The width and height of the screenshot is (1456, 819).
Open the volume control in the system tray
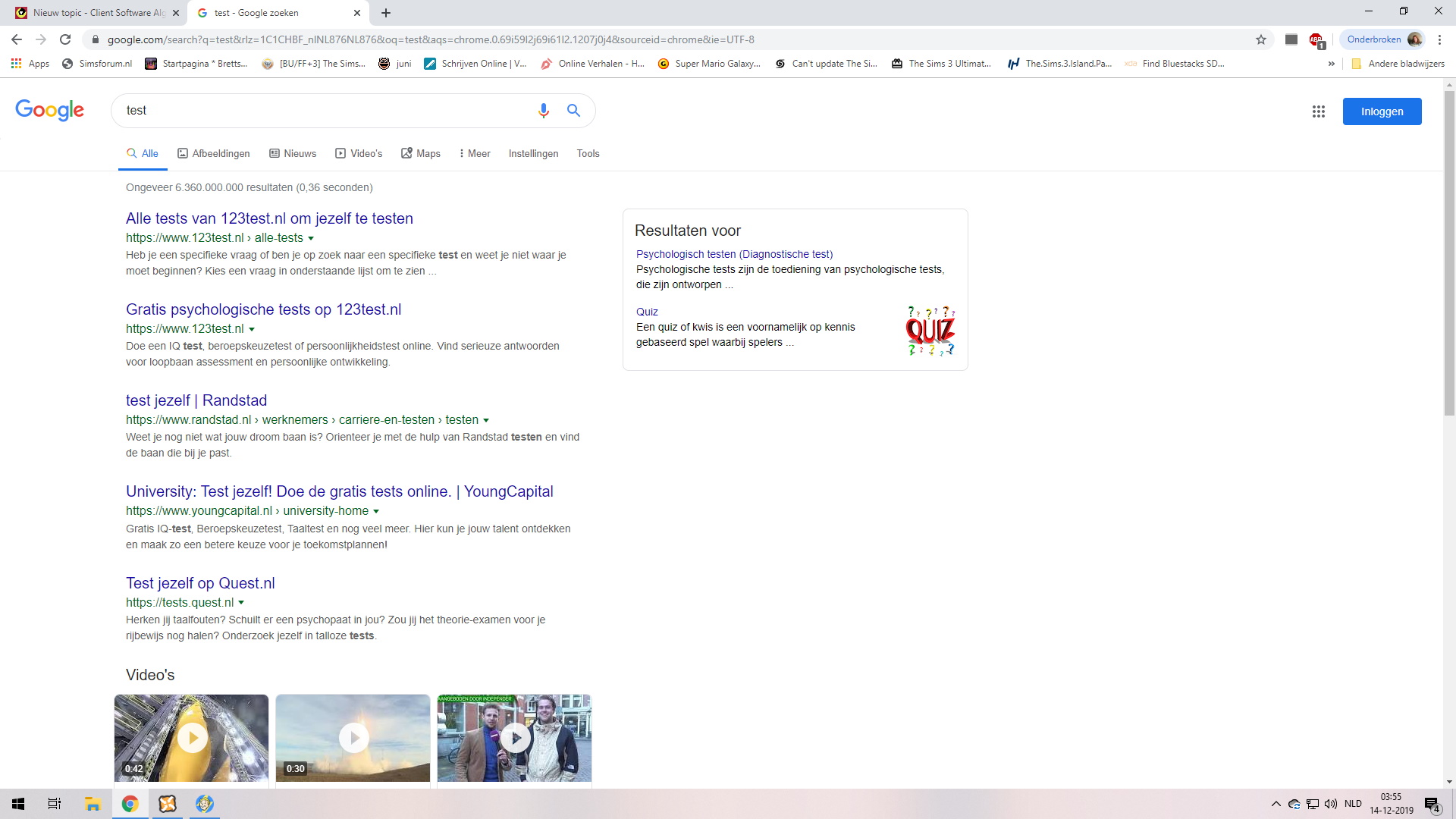(1331, 804)
